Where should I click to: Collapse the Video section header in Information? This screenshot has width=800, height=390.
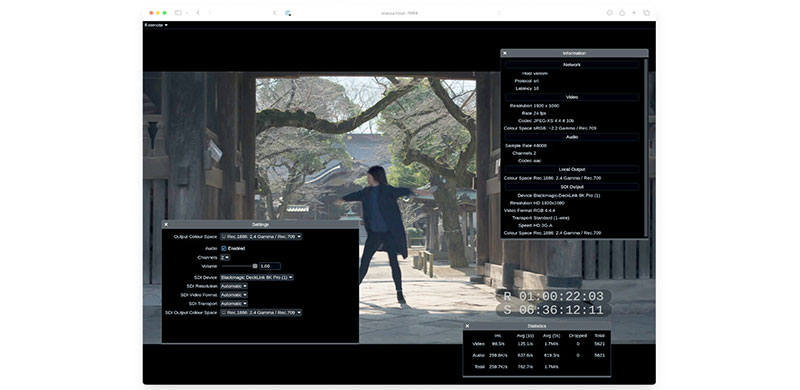[x=572, y=97]
